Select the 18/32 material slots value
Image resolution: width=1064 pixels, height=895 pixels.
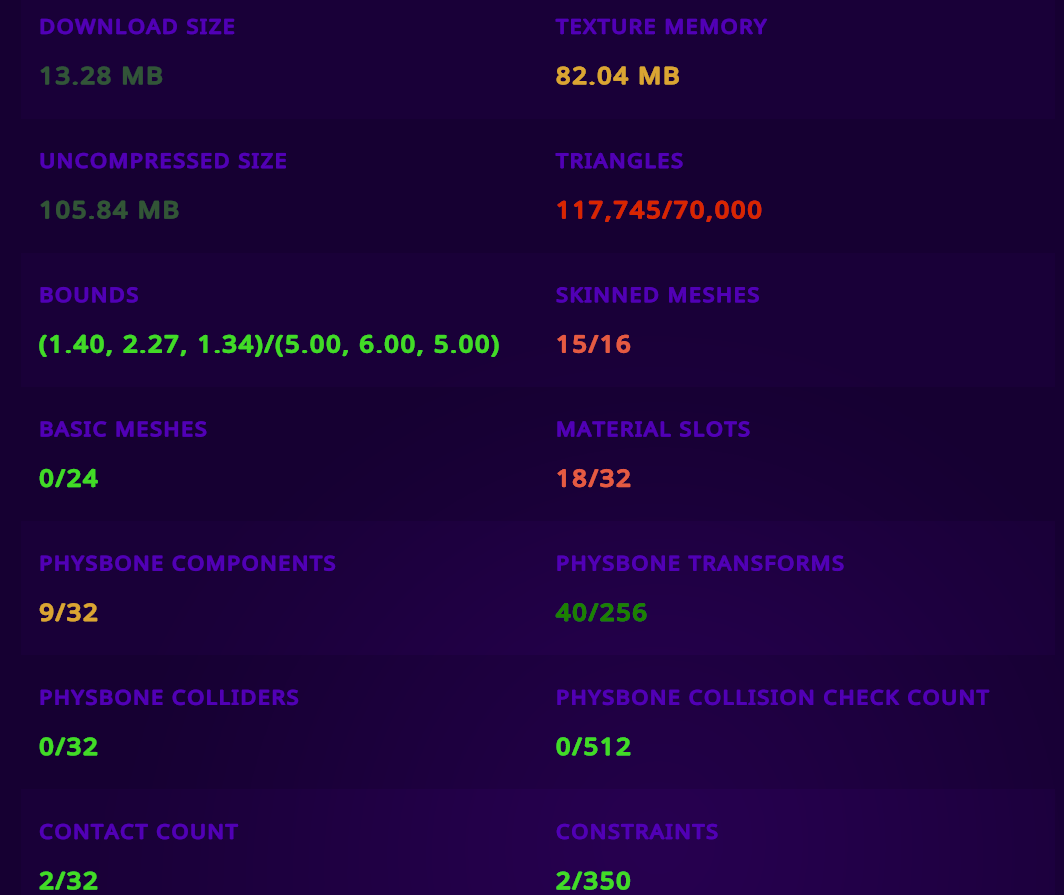pos(594,478)
